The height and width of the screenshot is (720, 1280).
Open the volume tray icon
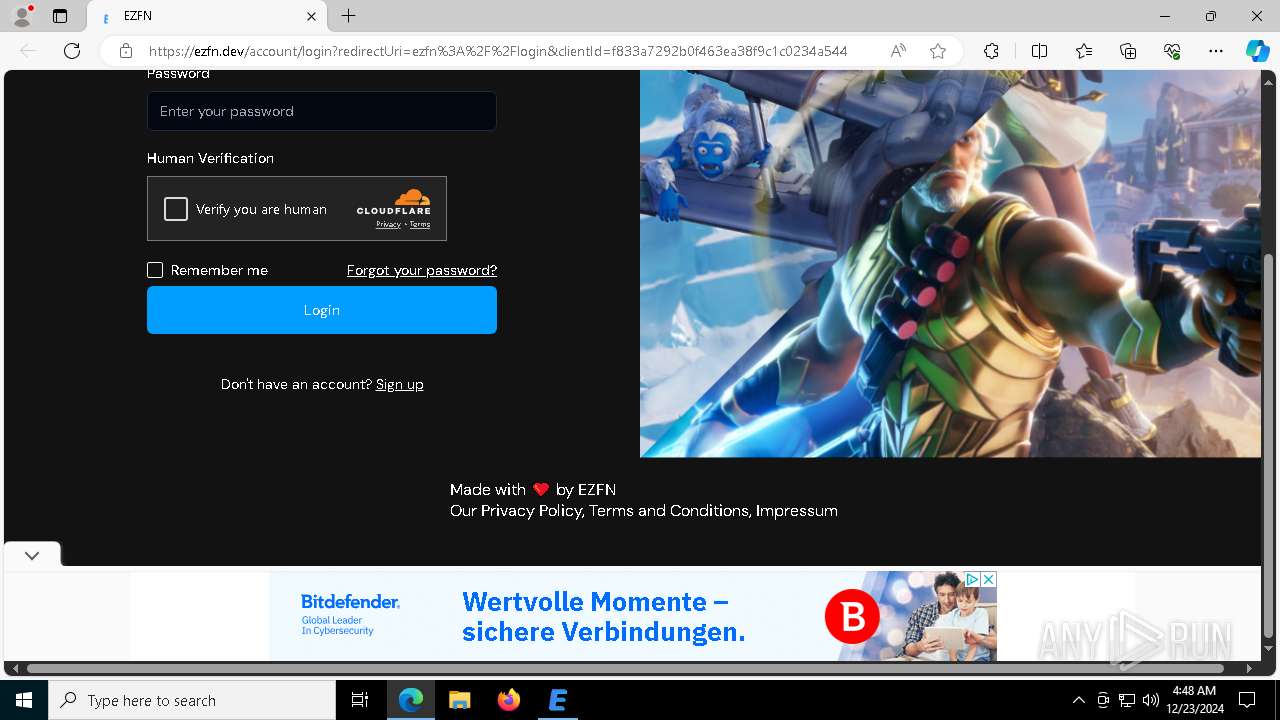click(1150, 700)
